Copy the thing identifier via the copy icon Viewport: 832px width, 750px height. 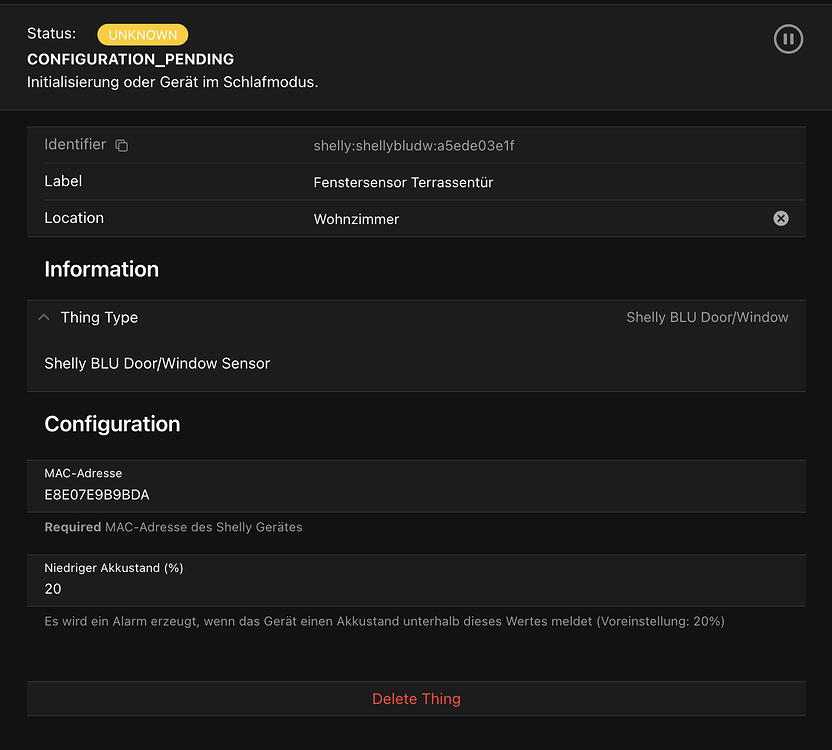point(121,145)
